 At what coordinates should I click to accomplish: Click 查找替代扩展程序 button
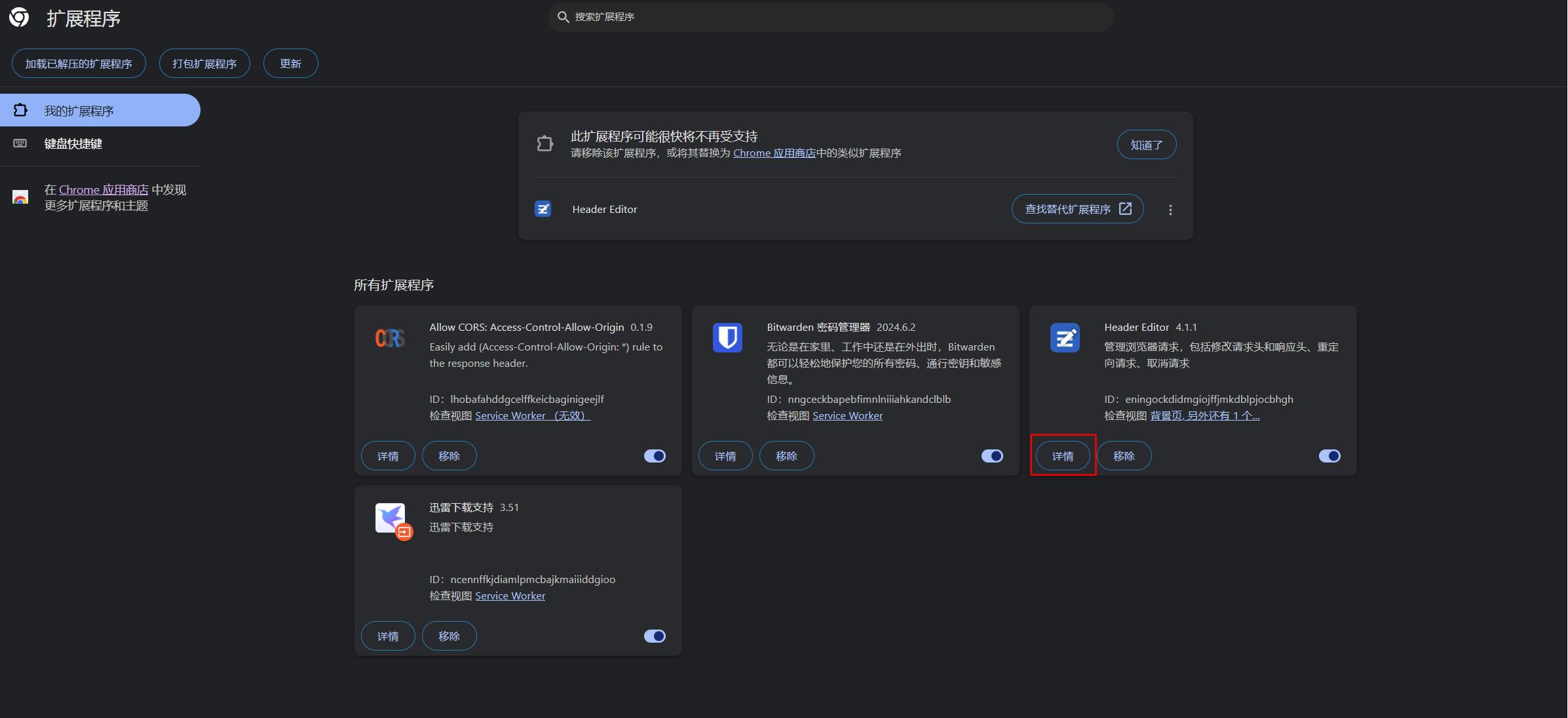coord(1077,209)
